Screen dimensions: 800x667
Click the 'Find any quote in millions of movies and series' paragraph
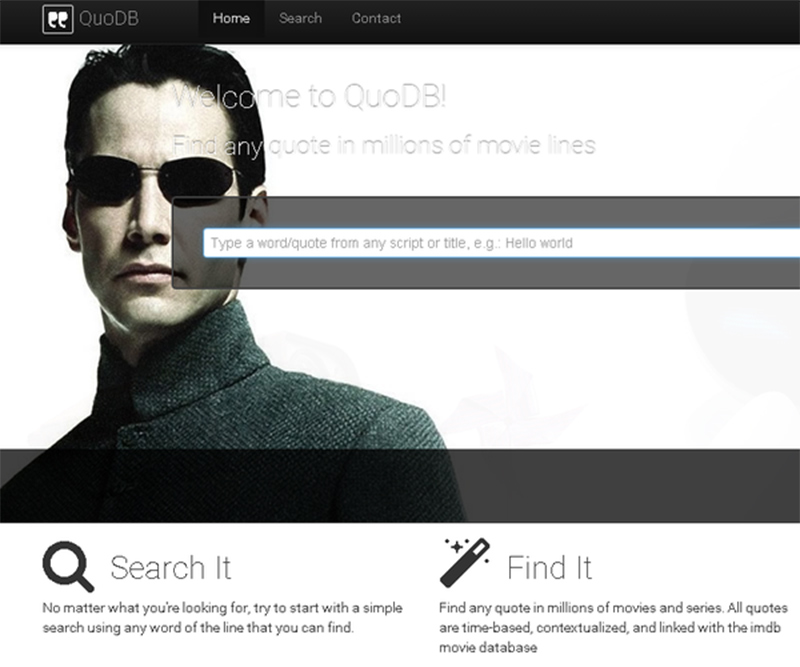coord(613,628)
